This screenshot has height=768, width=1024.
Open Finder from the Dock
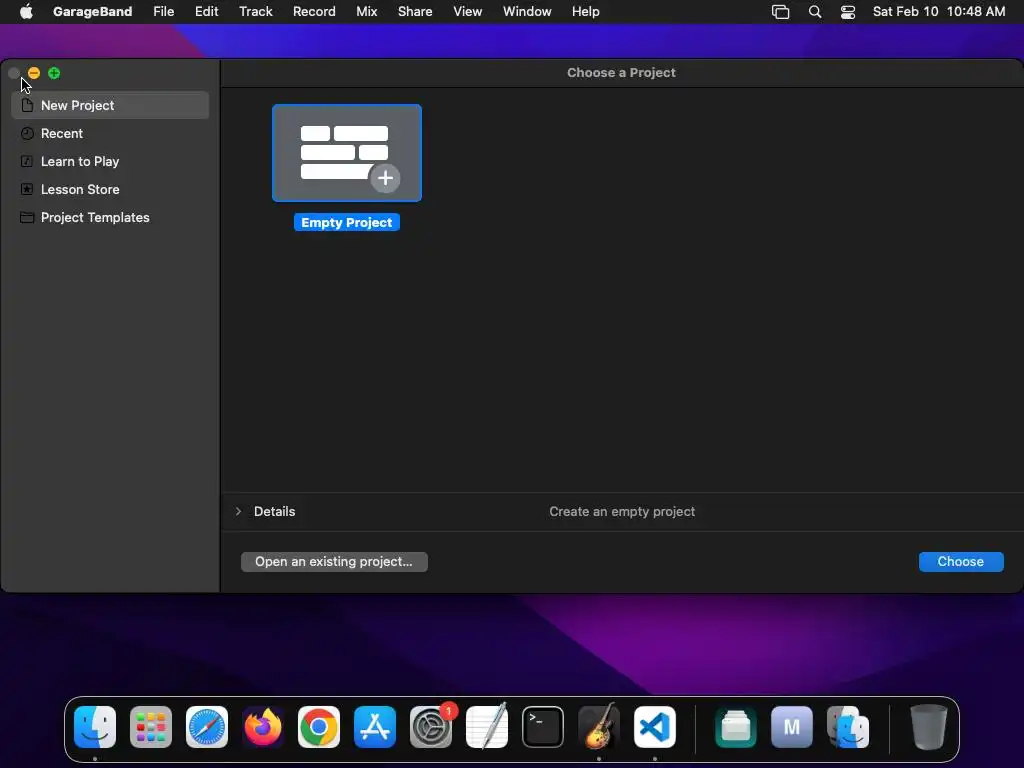[x=95, y=727]
